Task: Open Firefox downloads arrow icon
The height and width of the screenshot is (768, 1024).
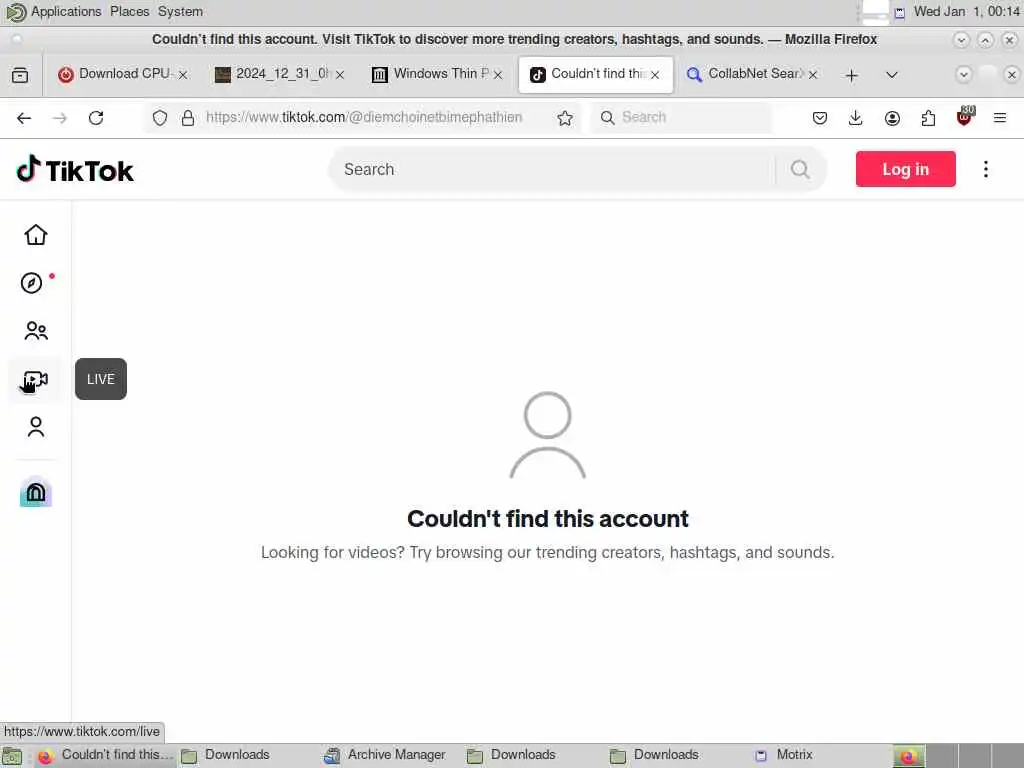Action: (856, 118)
